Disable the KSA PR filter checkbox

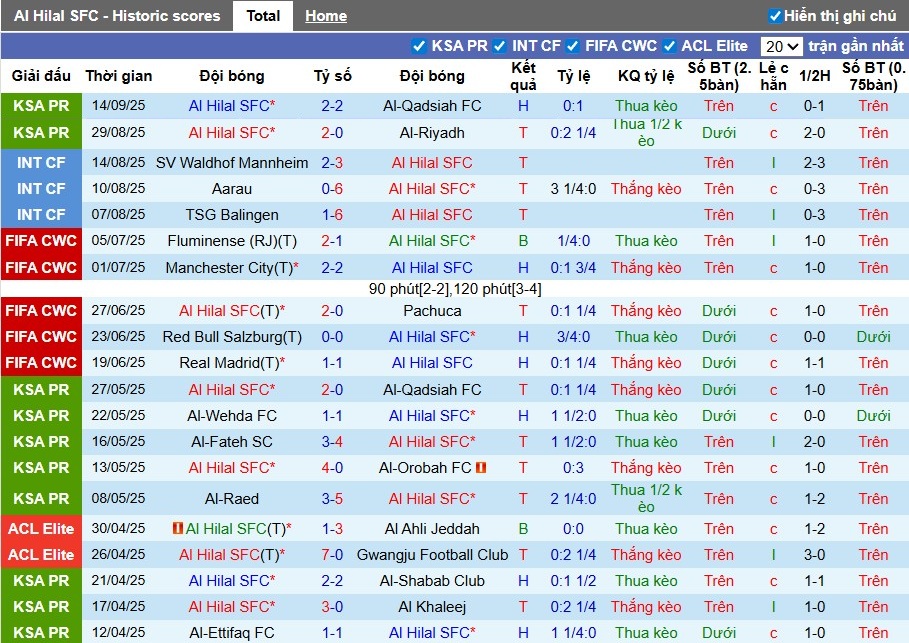[x=421, y=45]
